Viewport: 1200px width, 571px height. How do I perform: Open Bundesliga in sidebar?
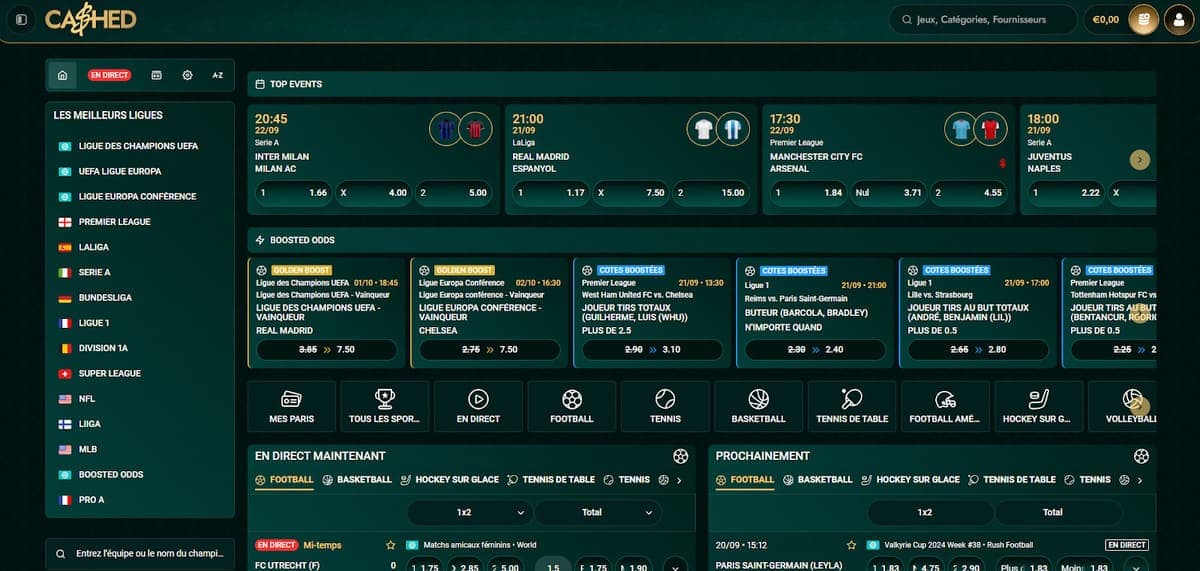click(104, 298)
